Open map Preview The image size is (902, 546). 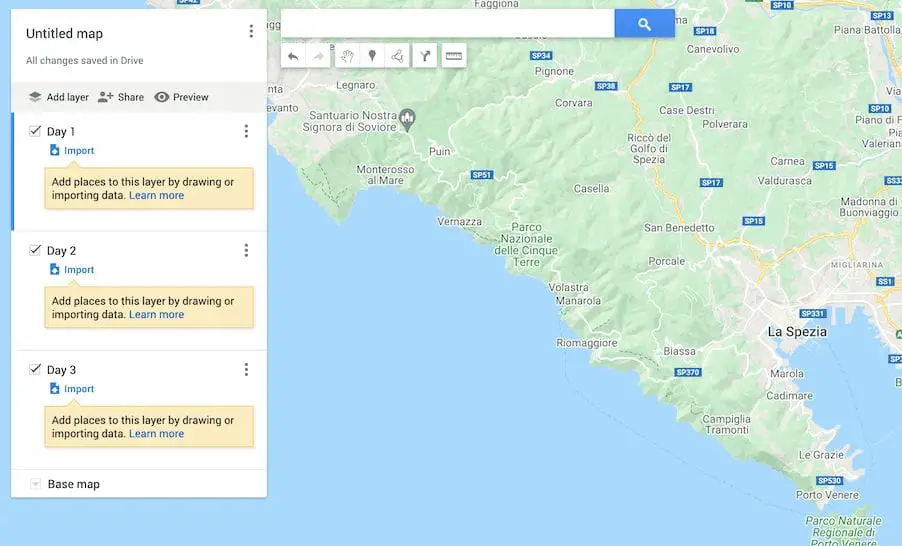tap(181, 97)
